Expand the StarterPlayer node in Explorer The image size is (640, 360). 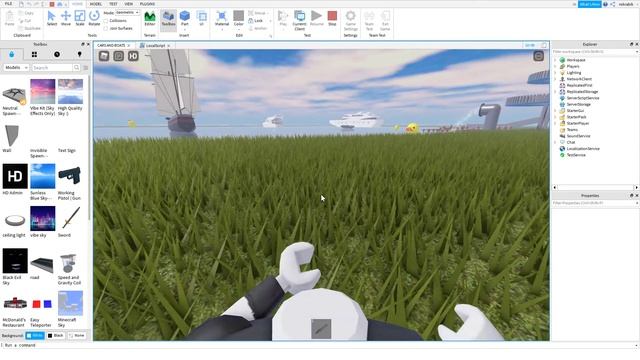coord(555,123)
